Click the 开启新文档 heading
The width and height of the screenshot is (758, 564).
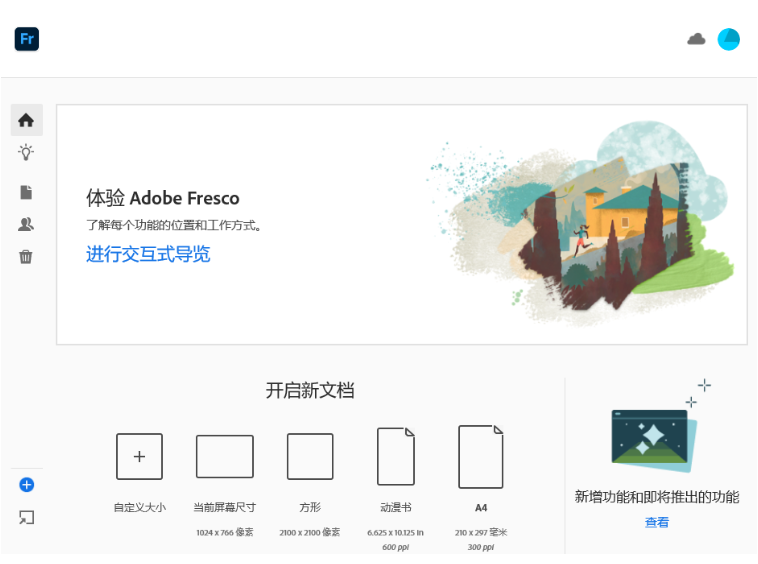coord(310,390)
